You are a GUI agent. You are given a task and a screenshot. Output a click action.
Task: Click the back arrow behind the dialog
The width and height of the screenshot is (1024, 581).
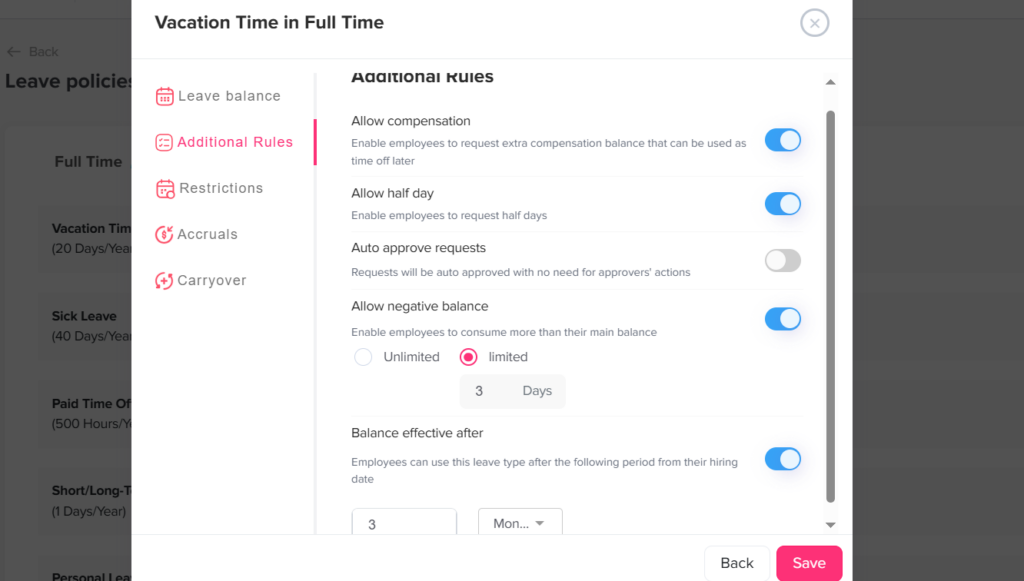tap(14, 51)
